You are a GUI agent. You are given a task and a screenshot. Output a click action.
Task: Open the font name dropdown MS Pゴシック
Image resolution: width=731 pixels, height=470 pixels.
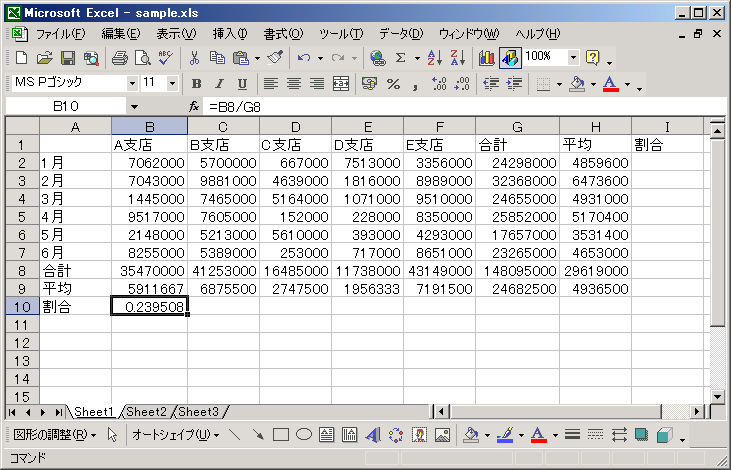pos(132,83)
